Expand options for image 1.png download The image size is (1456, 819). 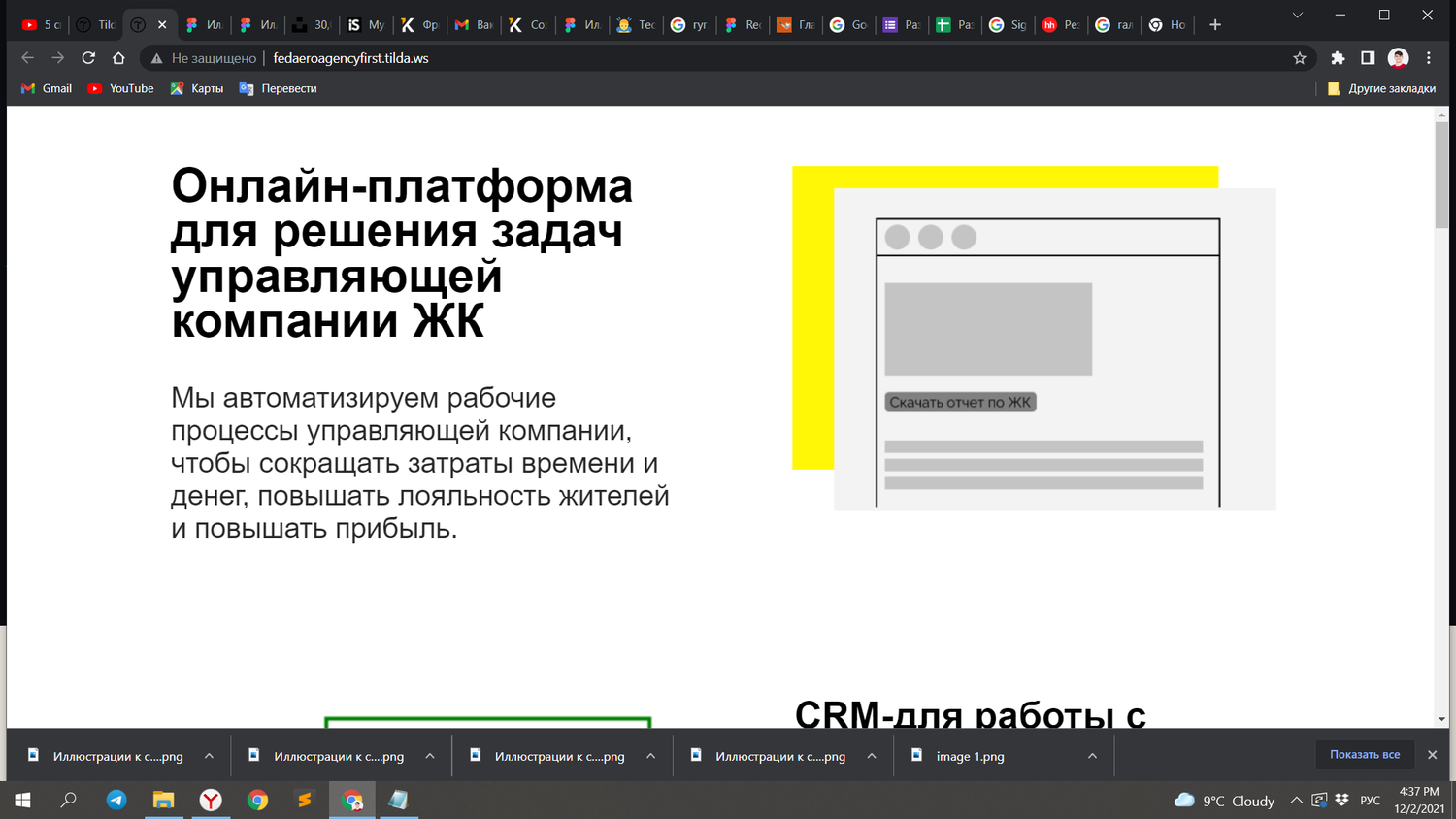point(1092,756)
